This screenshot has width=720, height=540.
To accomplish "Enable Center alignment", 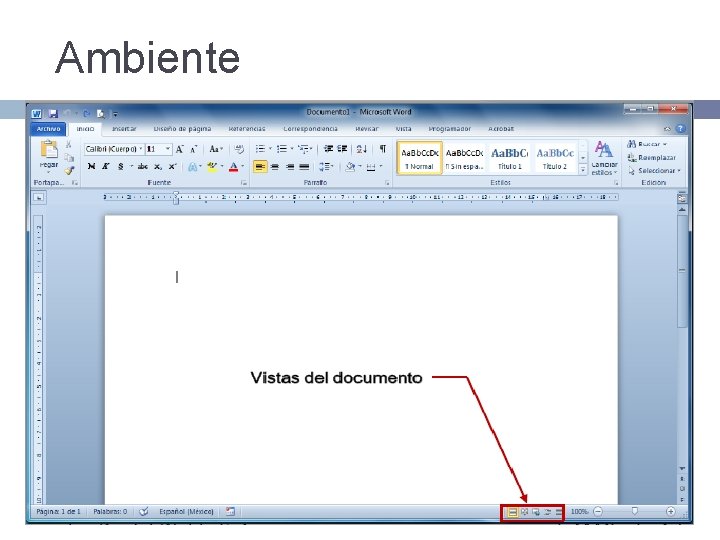I will [x=275, y=167].
